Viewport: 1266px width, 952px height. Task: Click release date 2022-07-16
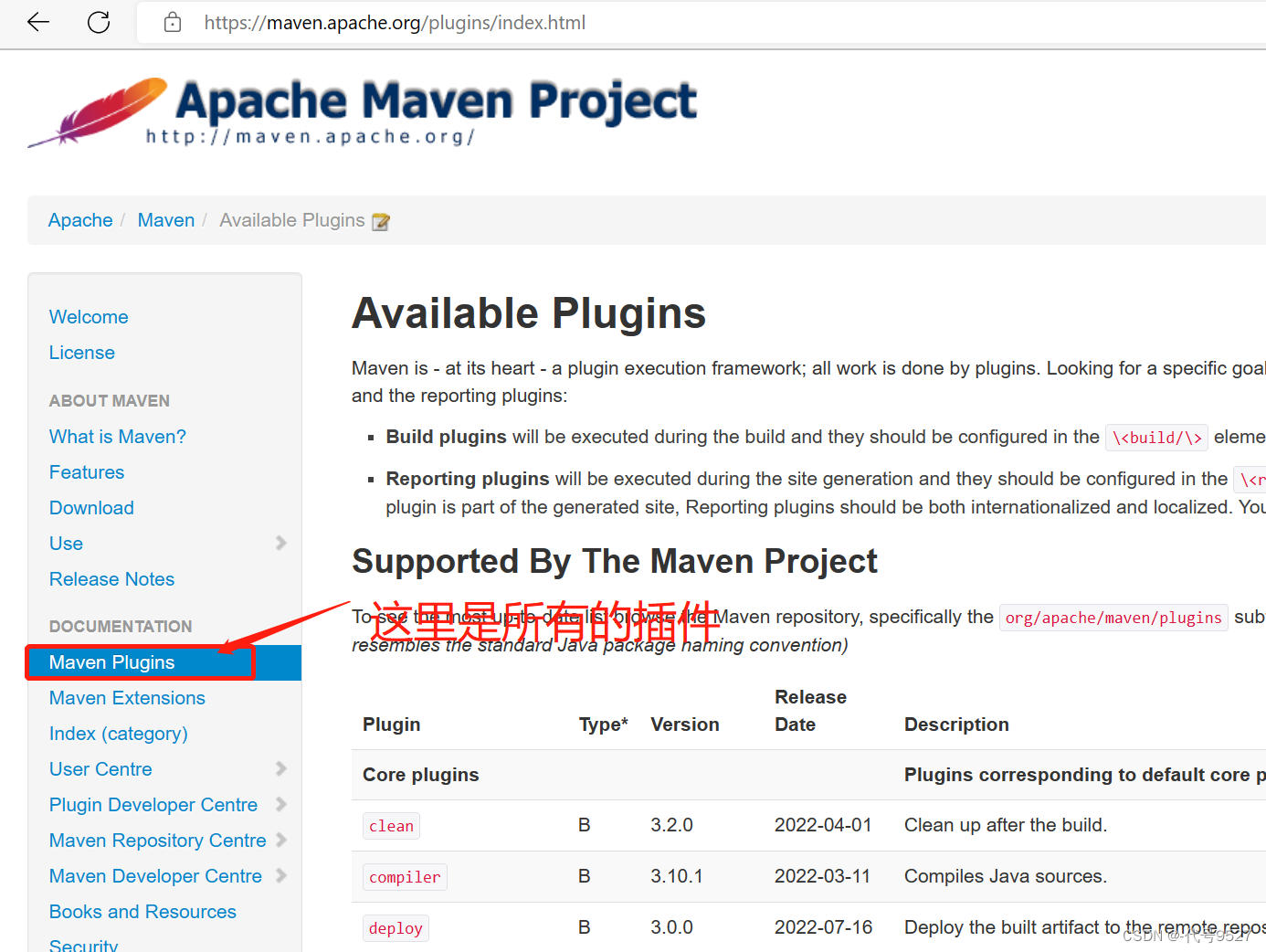823,927
